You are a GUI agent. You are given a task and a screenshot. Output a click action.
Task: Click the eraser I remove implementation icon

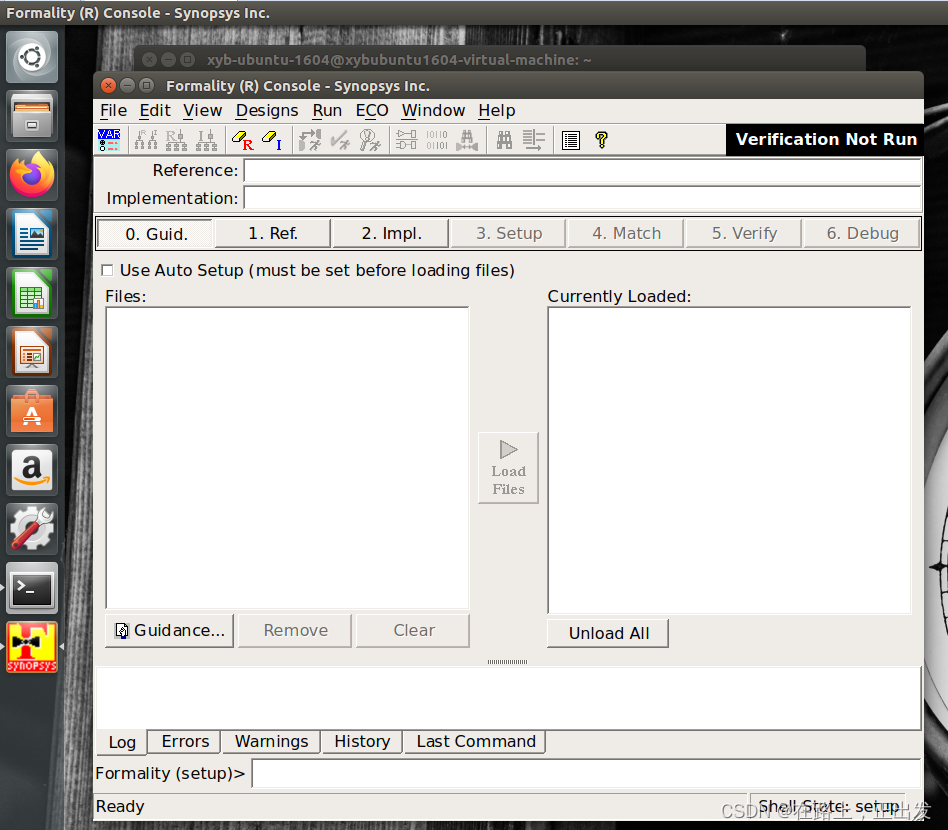[272, 140]
